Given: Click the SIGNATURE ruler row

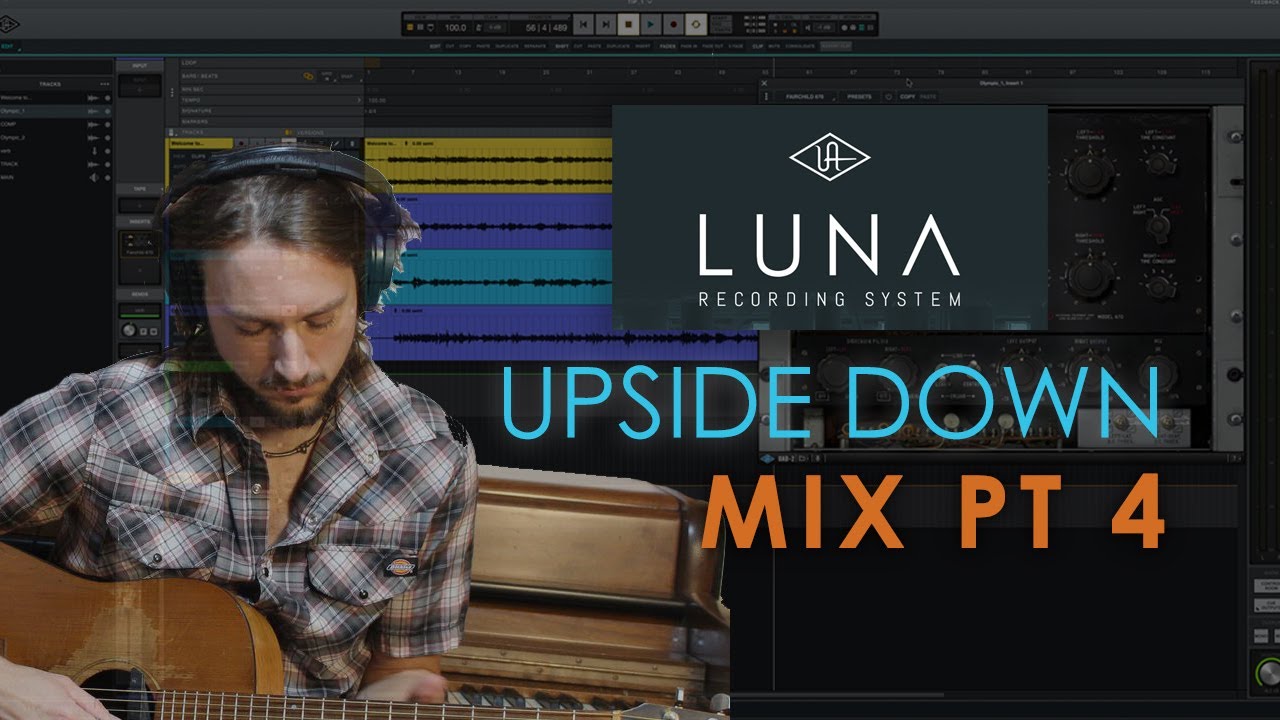Looking at the screenshot, I should (270, 111).
